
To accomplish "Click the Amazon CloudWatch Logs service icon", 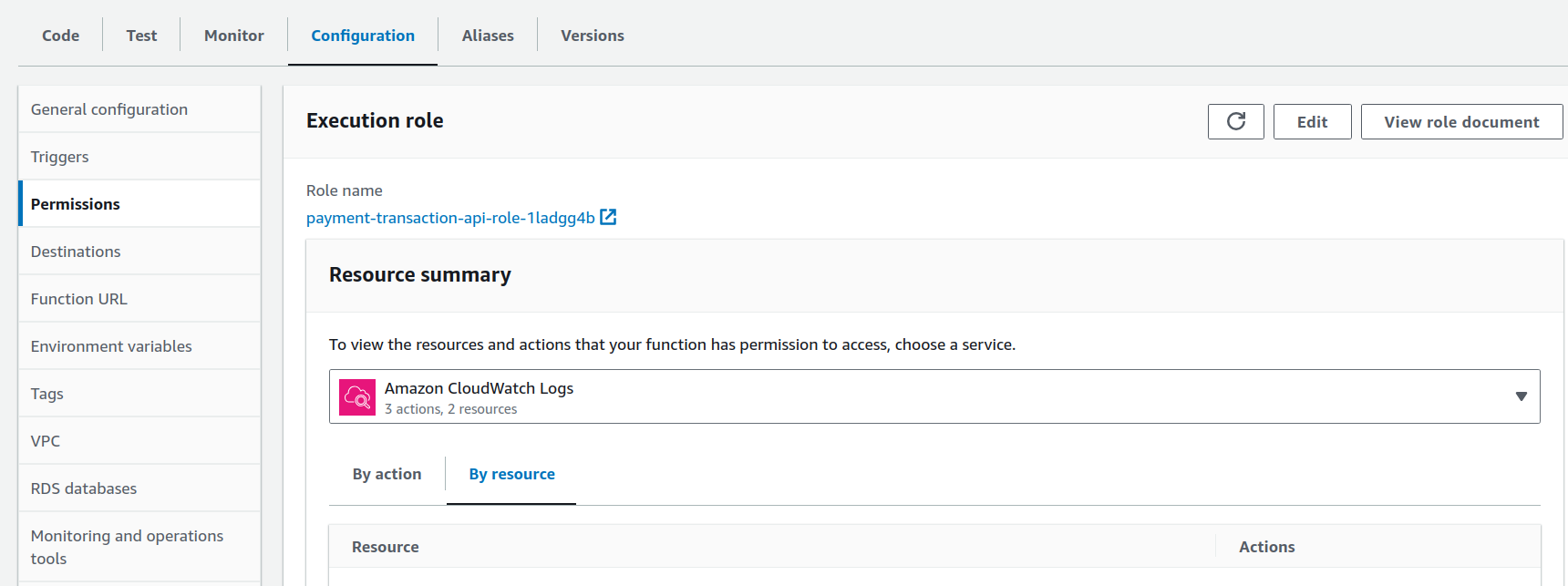I will click(x=357, y=397).
